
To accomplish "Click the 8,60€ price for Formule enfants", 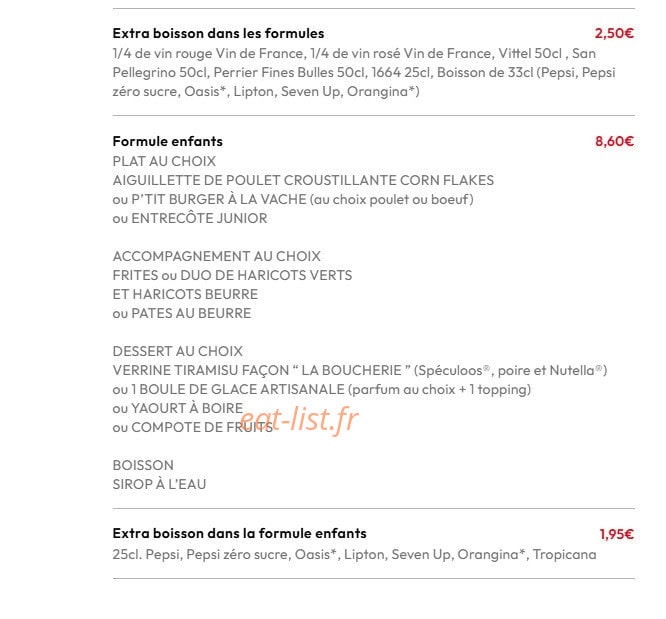I will (x=614, y=141).
